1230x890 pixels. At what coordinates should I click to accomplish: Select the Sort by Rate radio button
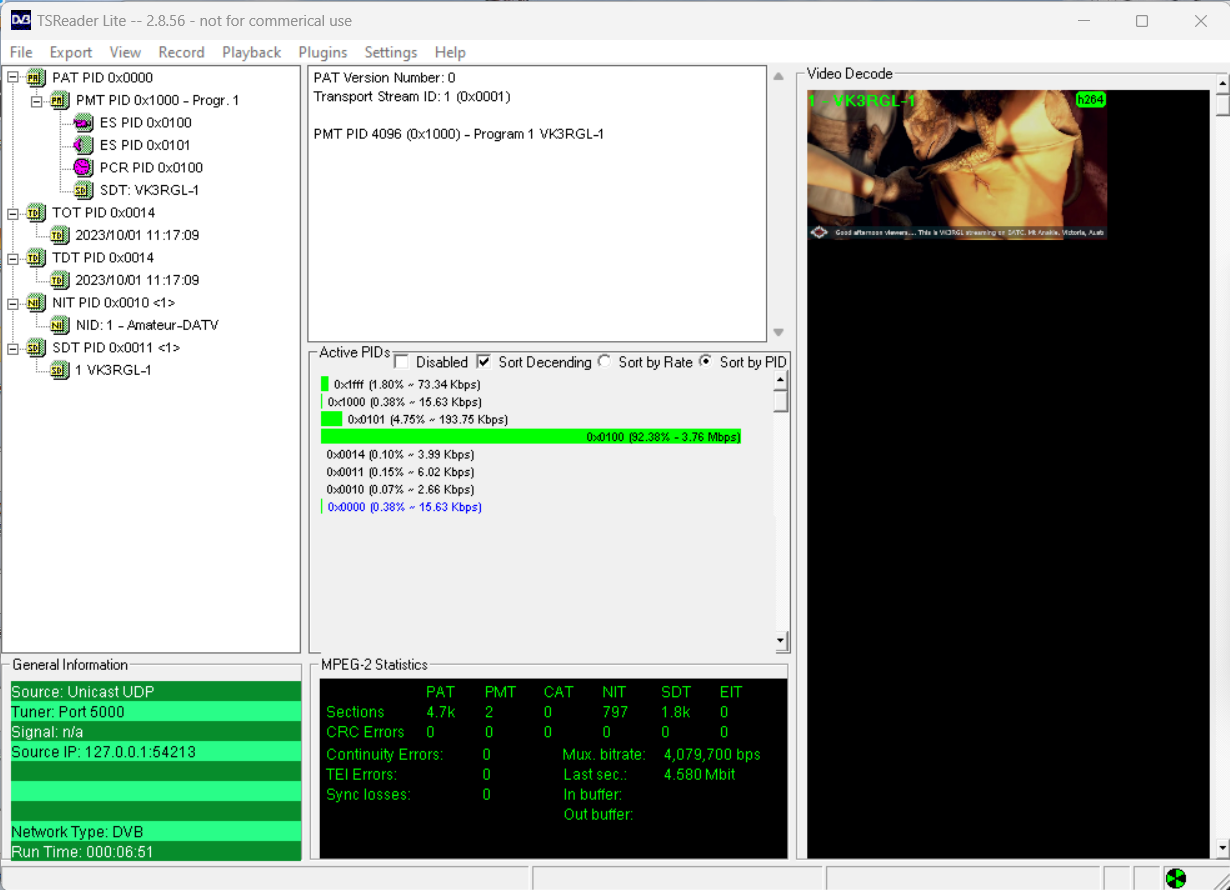click(x=602, y=362)
